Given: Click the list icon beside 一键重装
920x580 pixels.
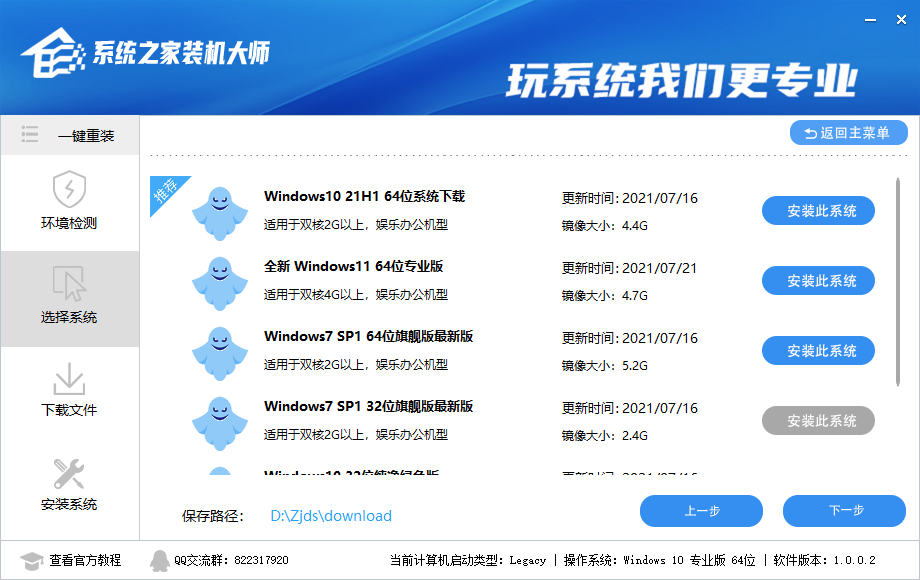Looking at the screenshot, I should click(x=30, y=134).
